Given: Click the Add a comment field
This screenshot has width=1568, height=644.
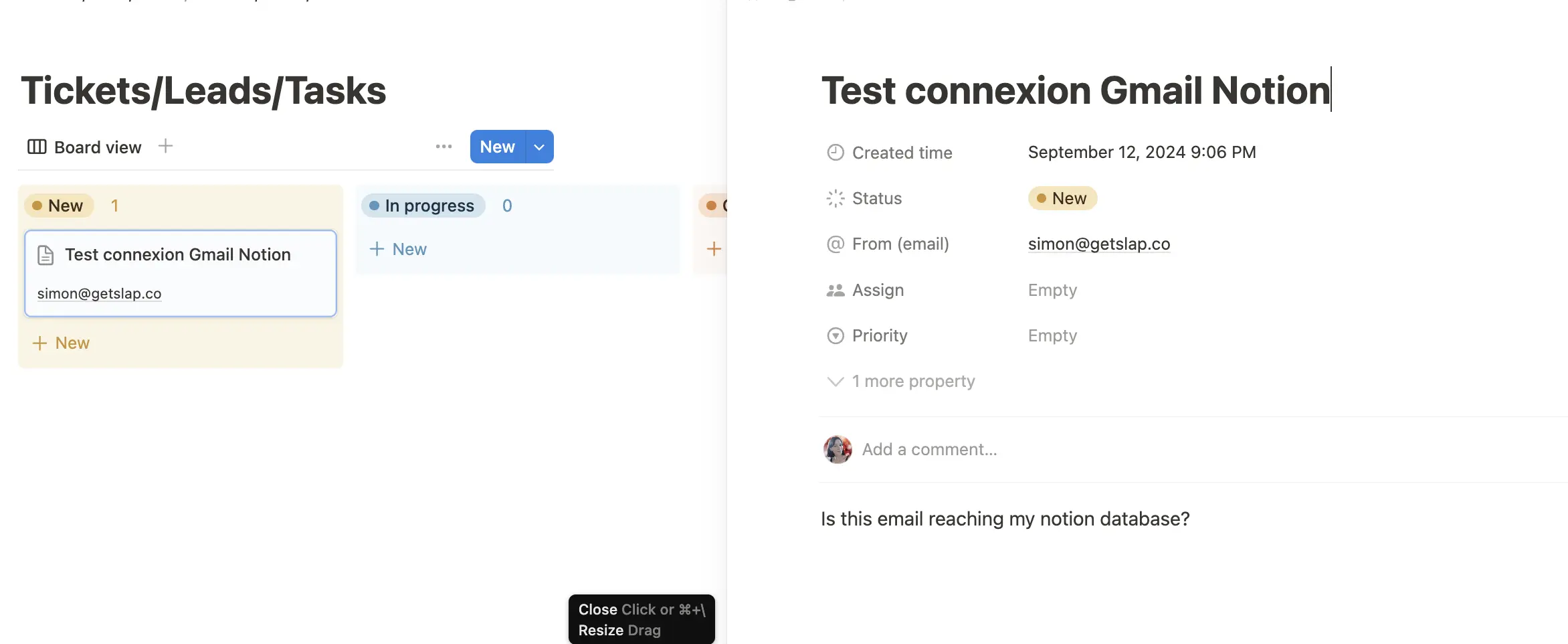Looking at the screenshot, I should pyautogui.click(x=929, y=450).
